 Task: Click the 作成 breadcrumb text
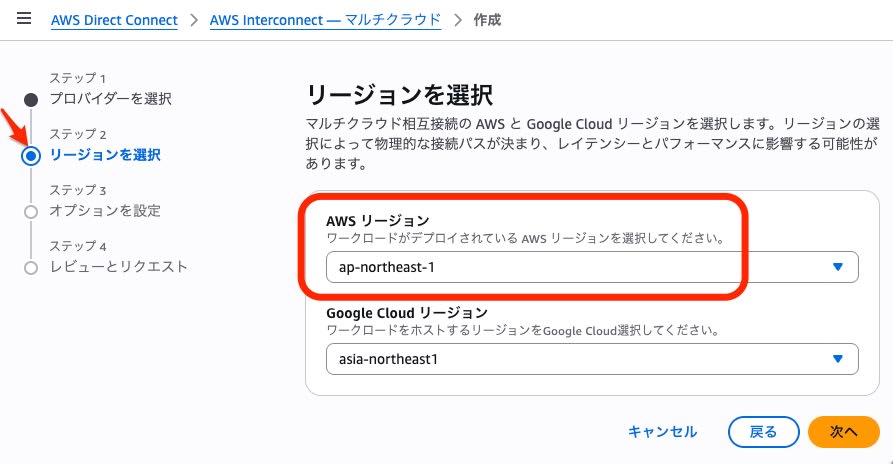(487, 20)
